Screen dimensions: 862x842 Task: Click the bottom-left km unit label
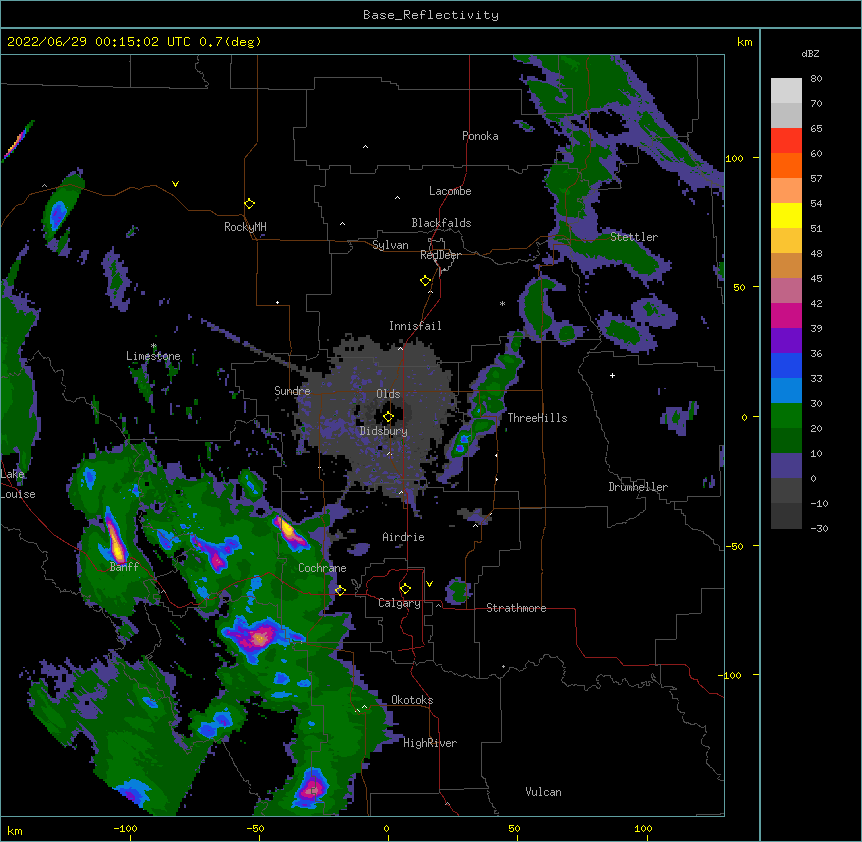[15, 831]
